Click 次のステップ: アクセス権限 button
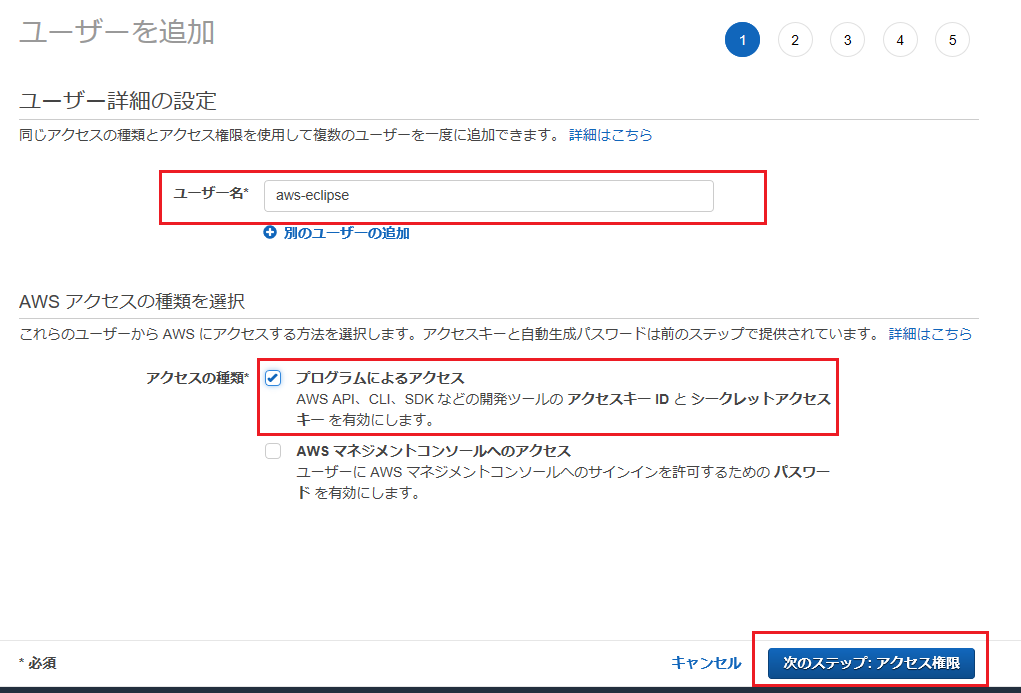The width and height of the screenshot is (1021, 693). pyautogui.click(x=871, y=663)
